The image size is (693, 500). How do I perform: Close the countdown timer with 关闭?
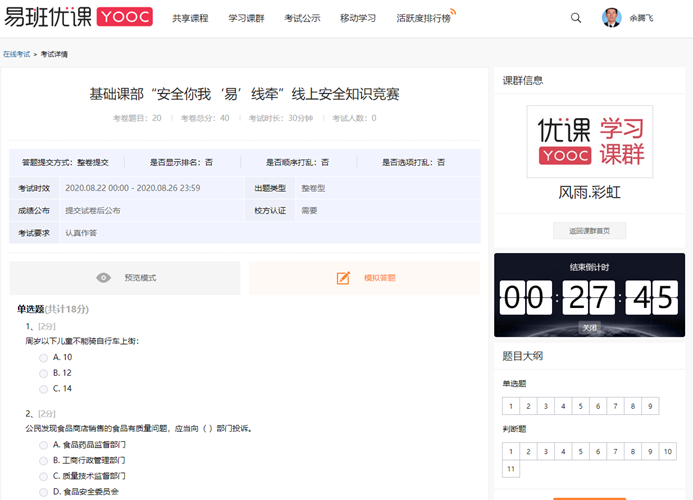(590, 327)
